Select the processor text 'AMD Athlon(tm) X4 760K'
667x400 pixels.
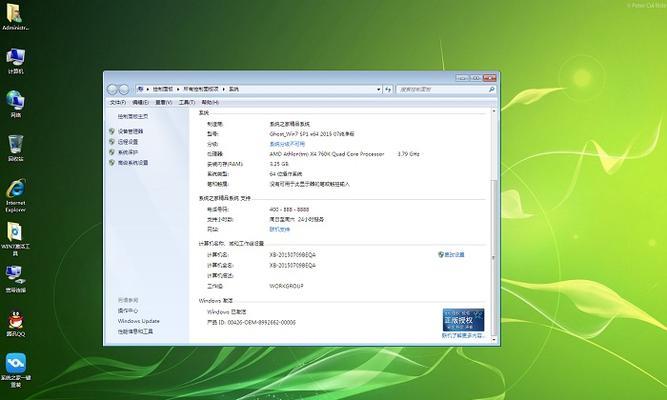click(300, 154)
